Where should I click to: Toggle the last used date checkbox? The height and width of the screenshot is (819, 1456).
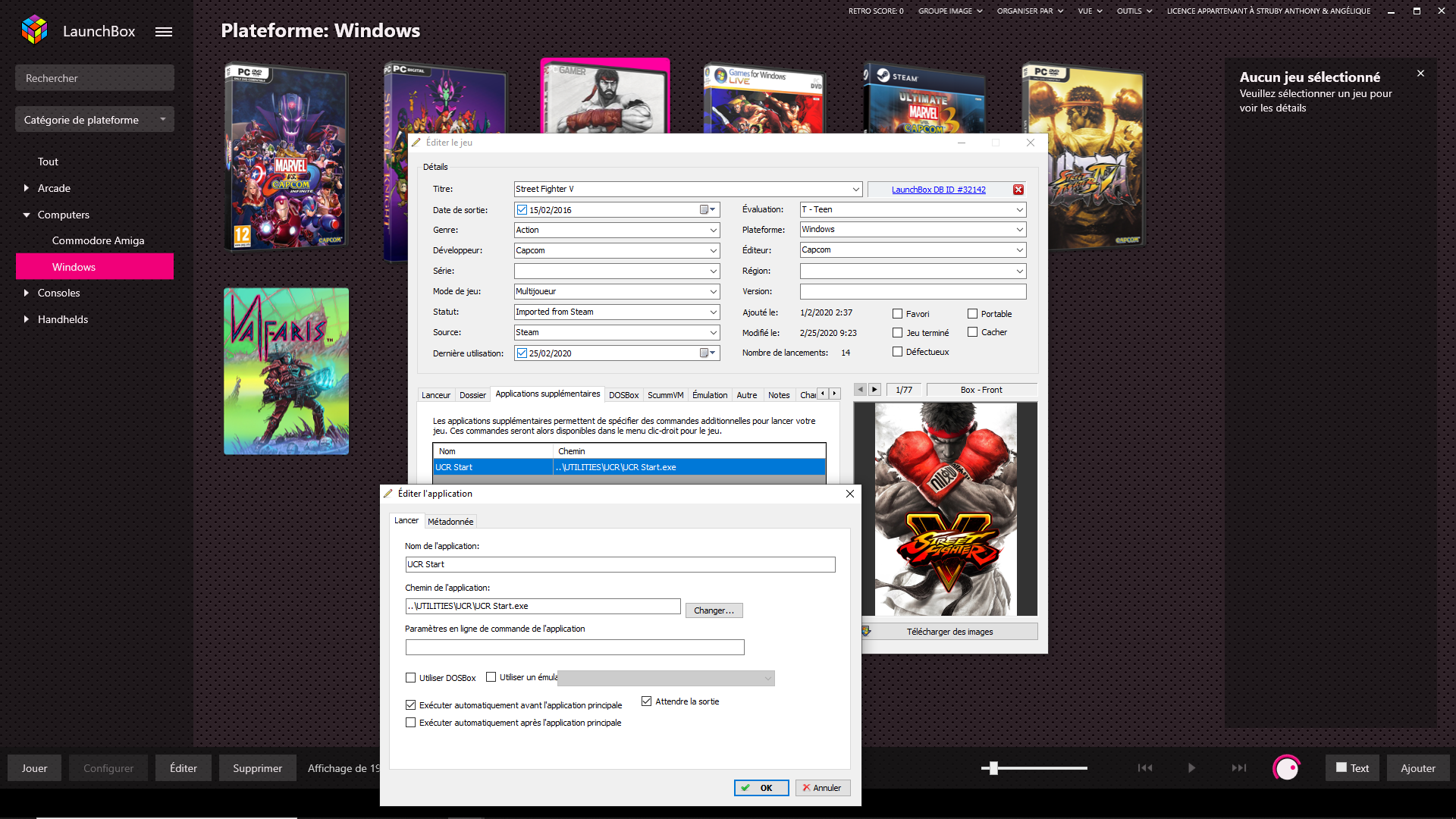(522, 353)
